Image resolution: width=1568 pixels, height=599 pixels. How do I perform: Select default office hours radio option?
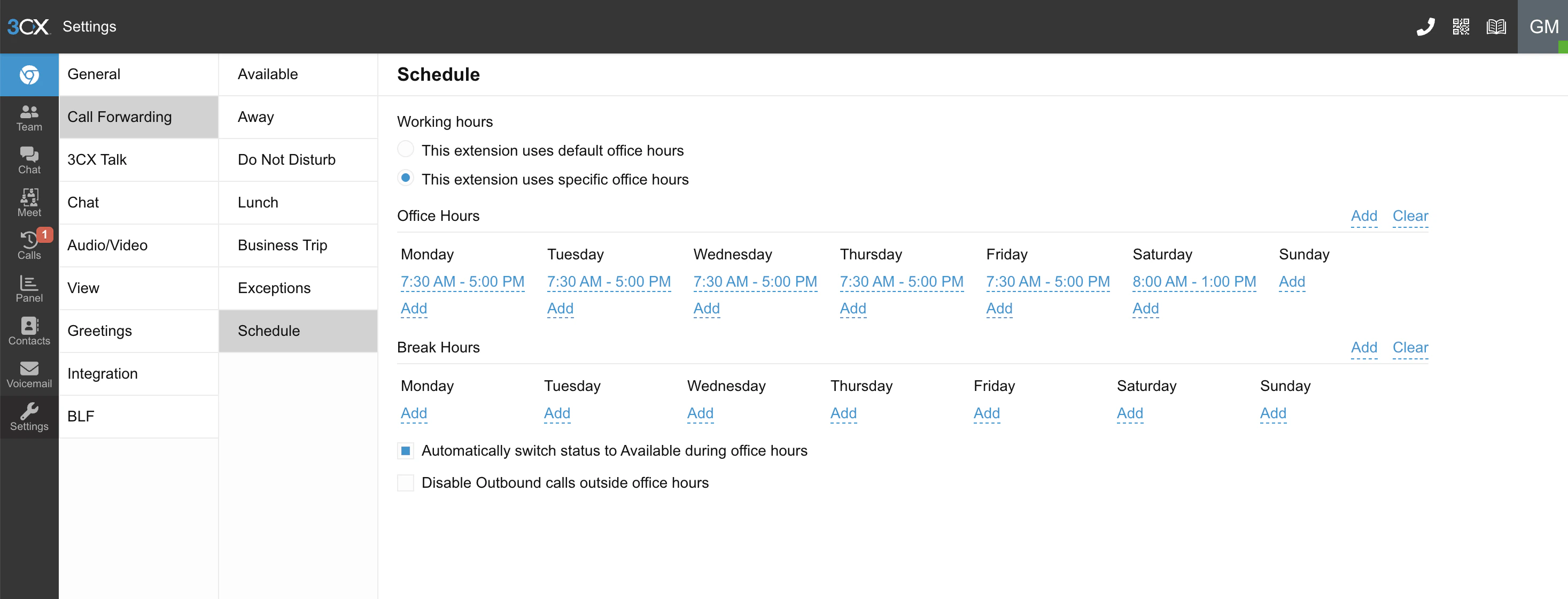[406, 149]
